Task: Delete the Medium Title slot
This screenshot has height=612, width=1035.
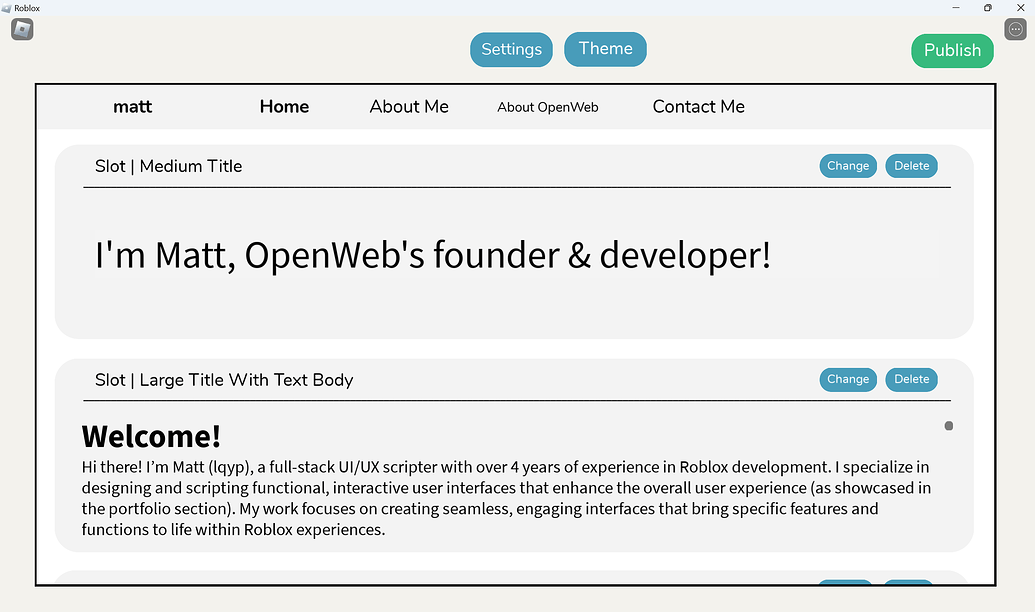Action: (911, 165)
